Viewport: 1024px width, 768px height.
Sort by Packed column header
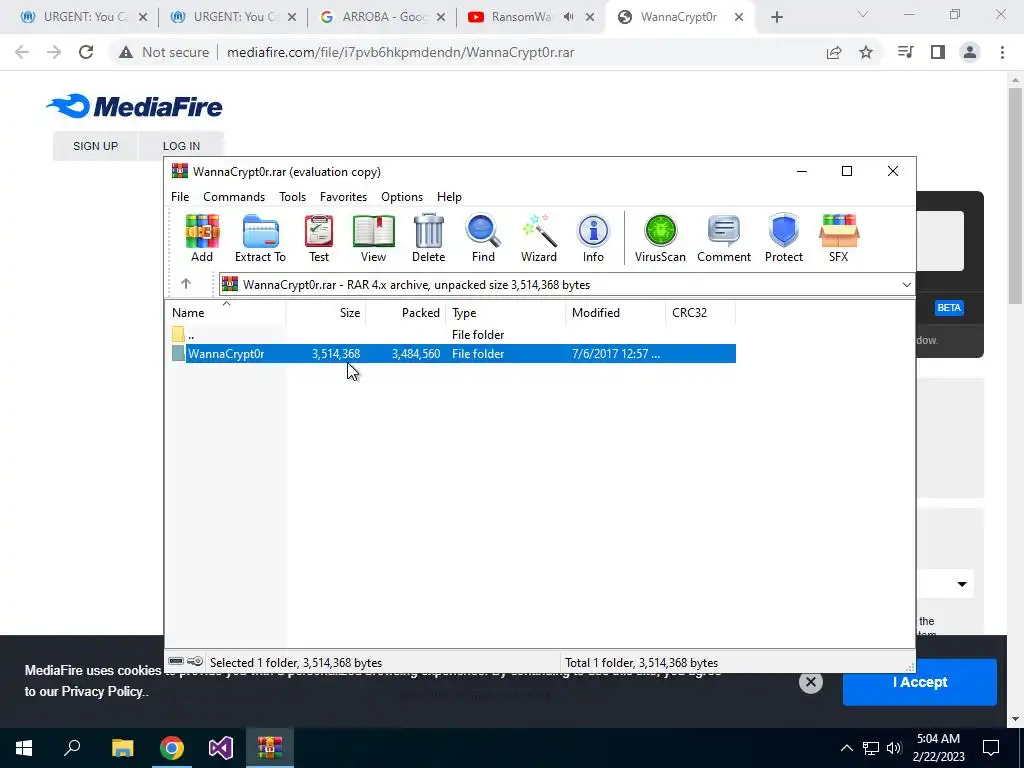[x=406, y=313]
